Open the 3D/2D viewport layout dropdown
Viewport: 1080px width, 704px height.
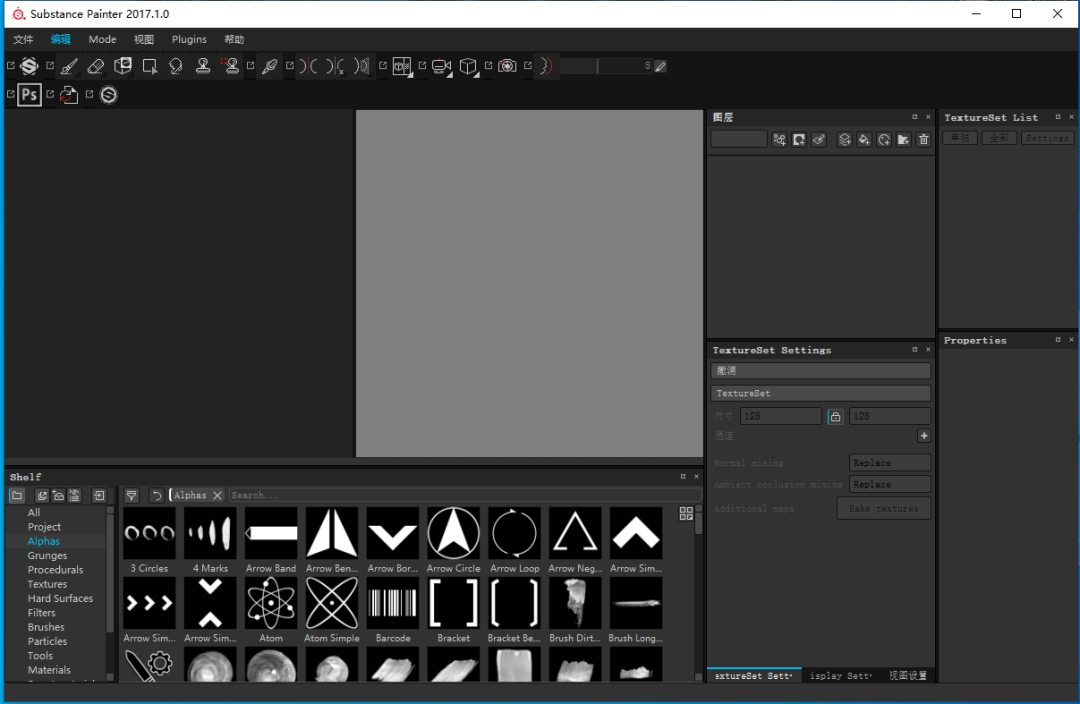click(403, 67)
